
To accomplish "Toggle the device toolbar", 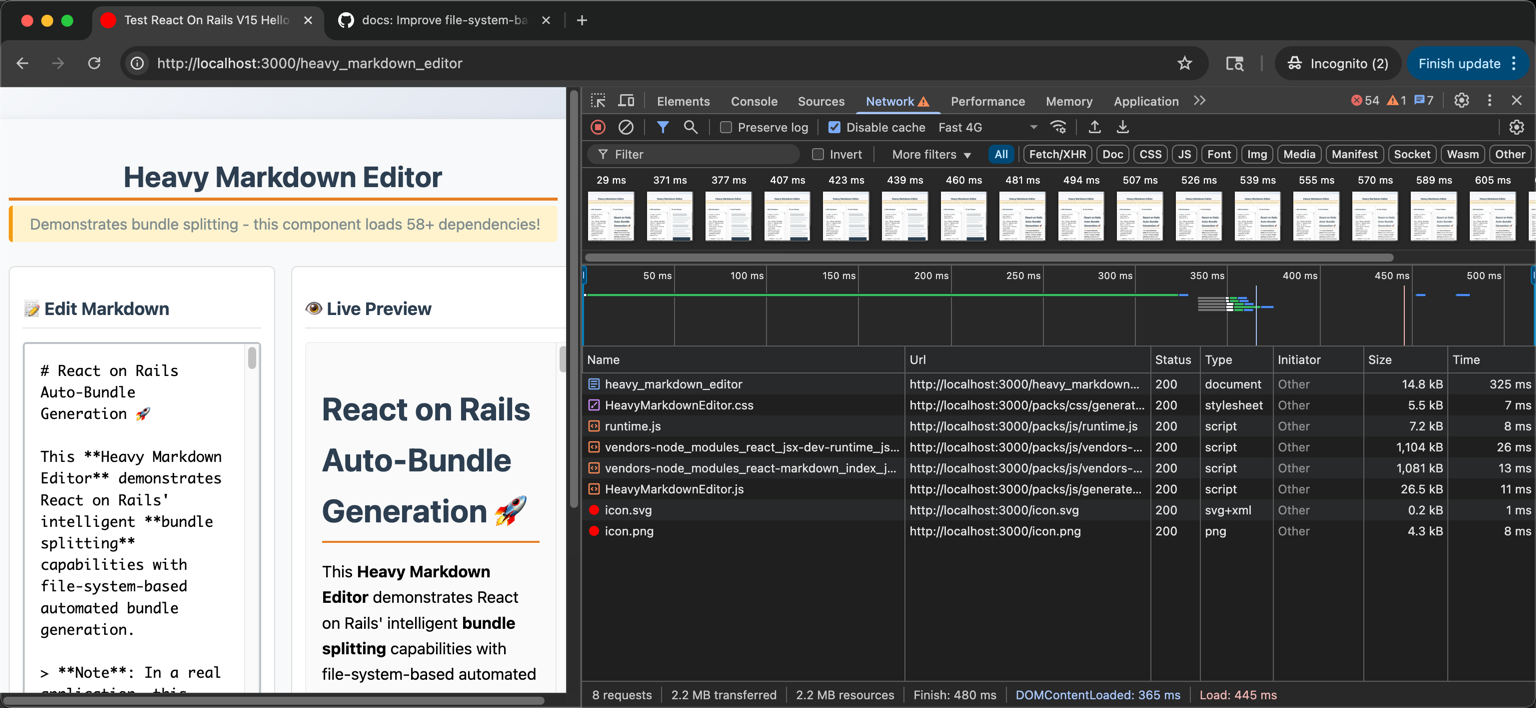I will (625, 100).
